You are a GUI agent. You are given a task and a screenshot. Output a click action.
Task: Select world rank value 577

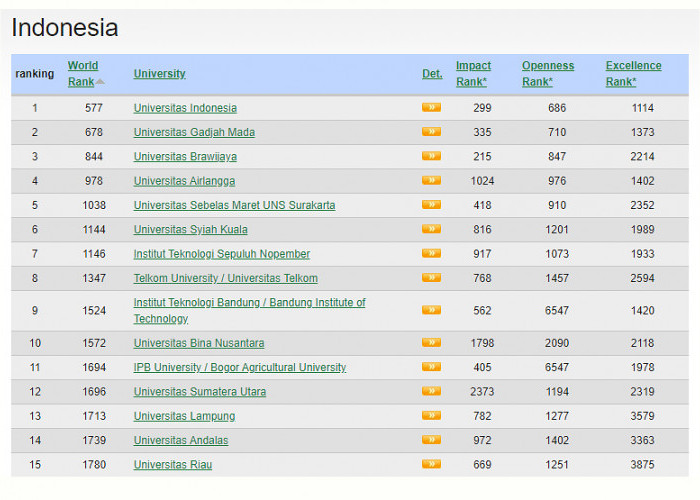94,108
